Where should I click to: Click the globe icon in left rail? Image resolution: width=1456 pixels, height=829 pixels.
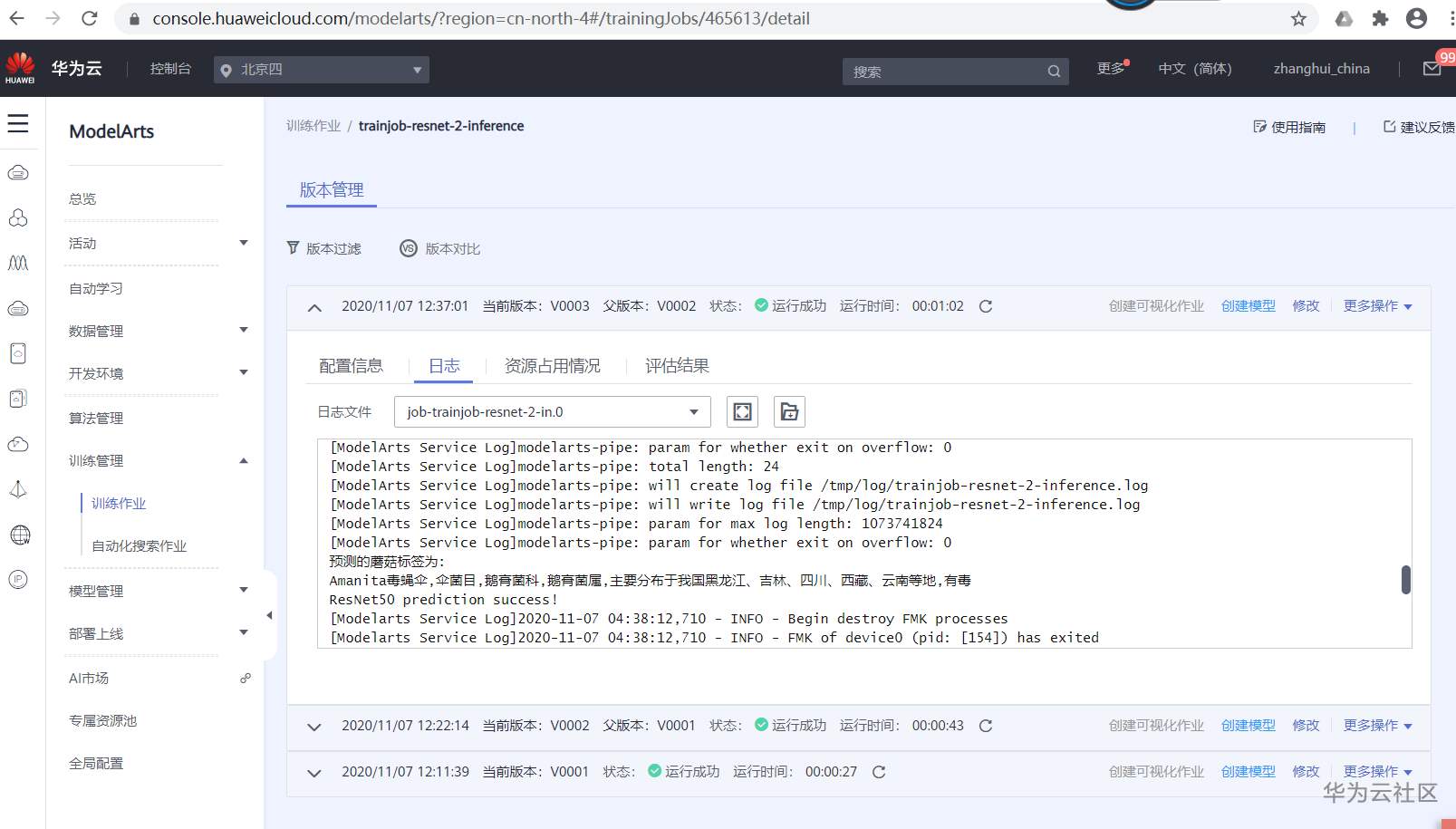19,535
